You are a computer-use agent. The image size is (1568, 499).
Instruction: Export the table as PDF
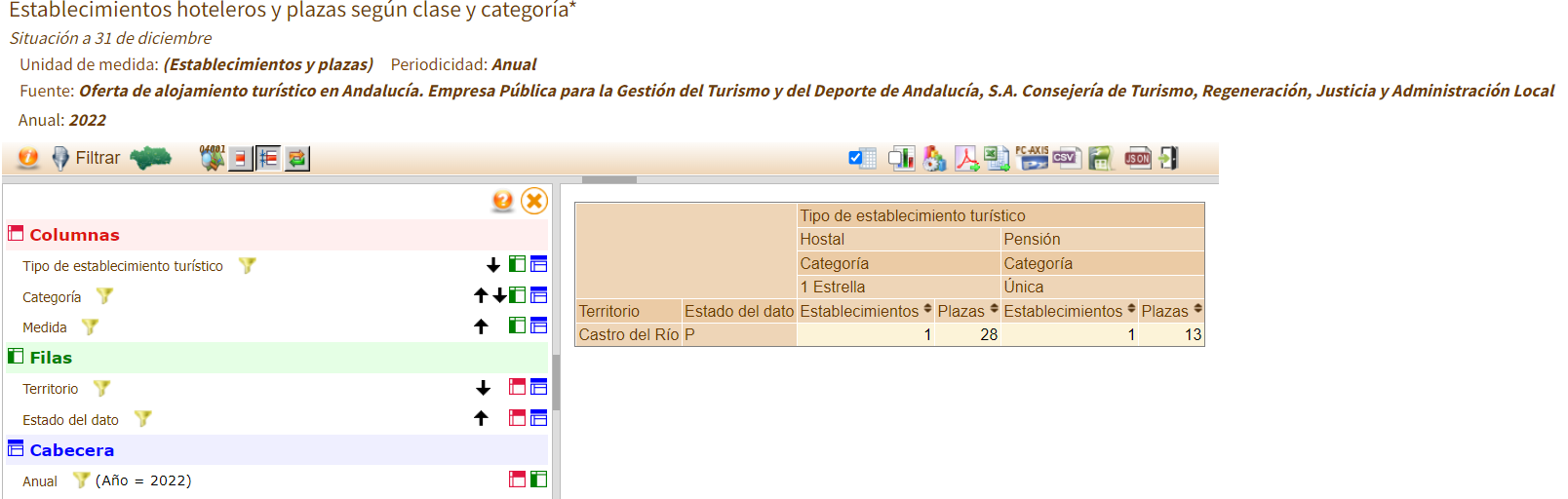click(x=966, y=158)
